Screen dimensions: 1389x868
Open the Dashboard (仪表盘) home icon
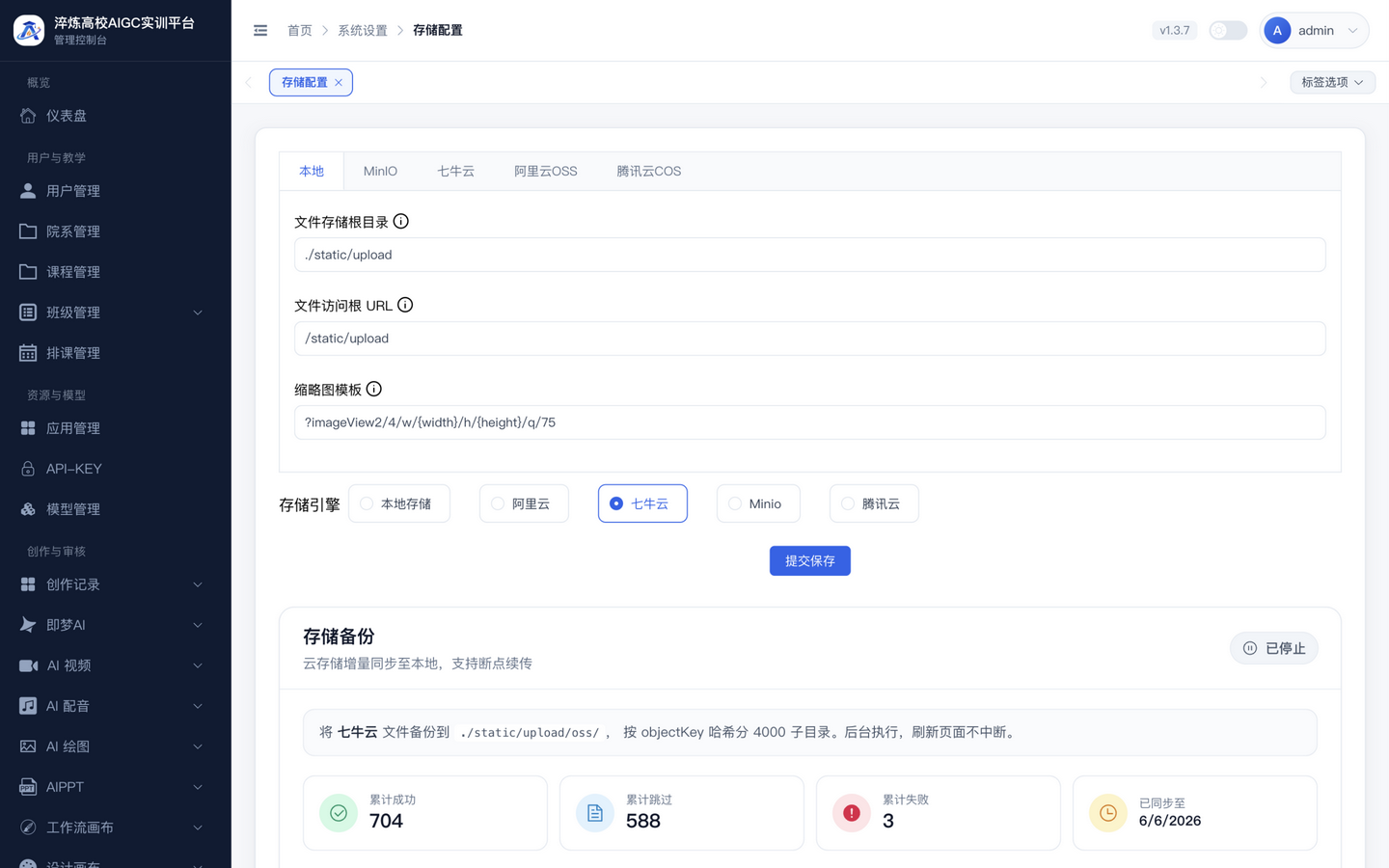coord(28,116)
